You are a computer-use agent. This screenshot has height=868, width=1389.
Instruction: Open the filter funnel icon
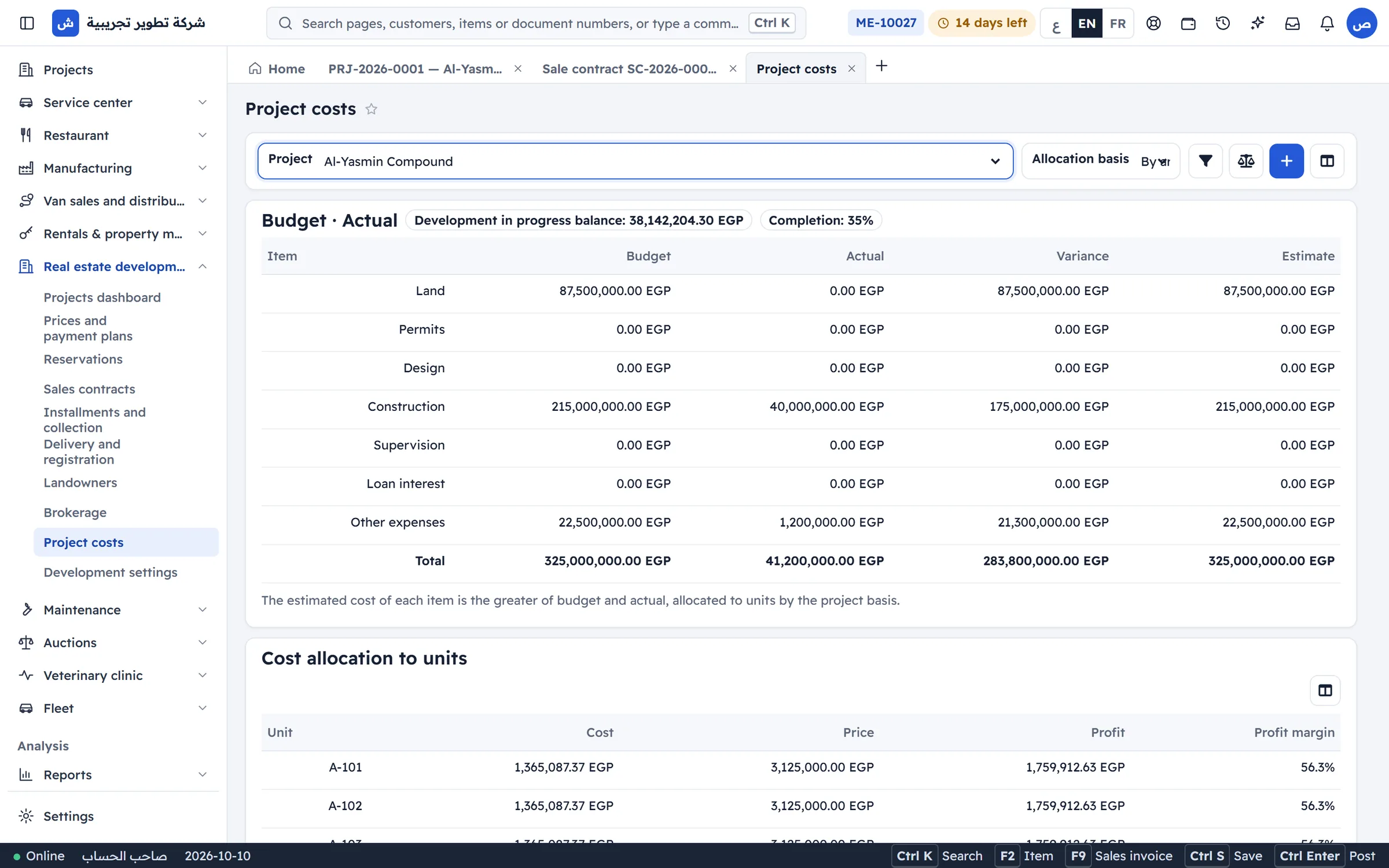tap(1206, 161)
